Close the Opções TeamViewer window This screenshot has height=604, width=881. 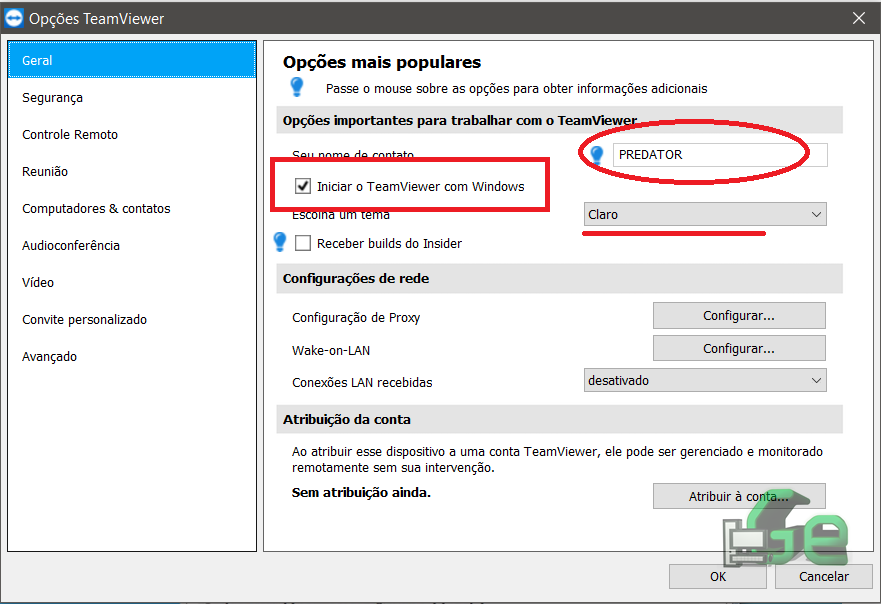(859, 19)
